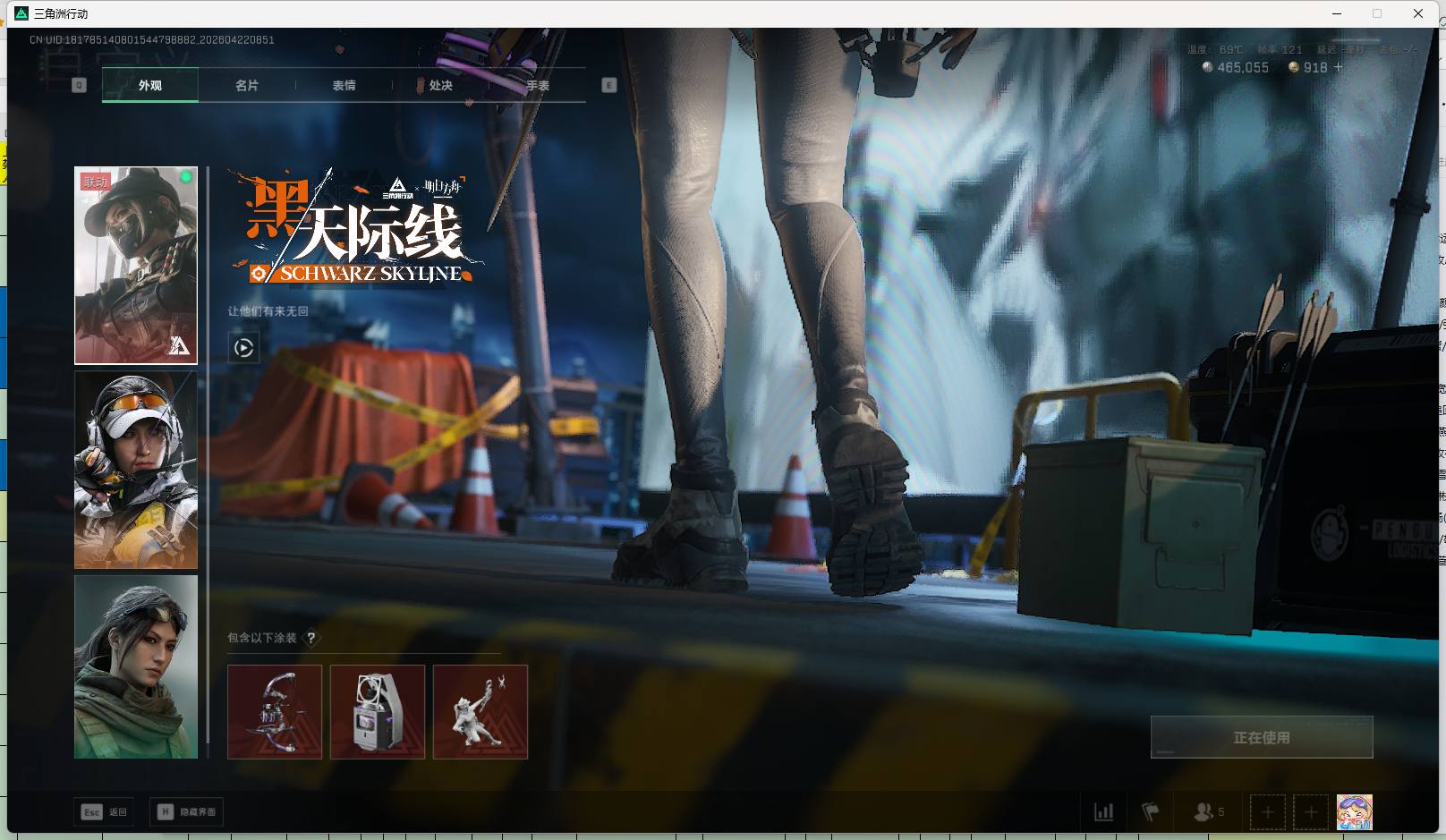
Task: Hide the interface with 隐藏界面
Action: tap(186, 812)
